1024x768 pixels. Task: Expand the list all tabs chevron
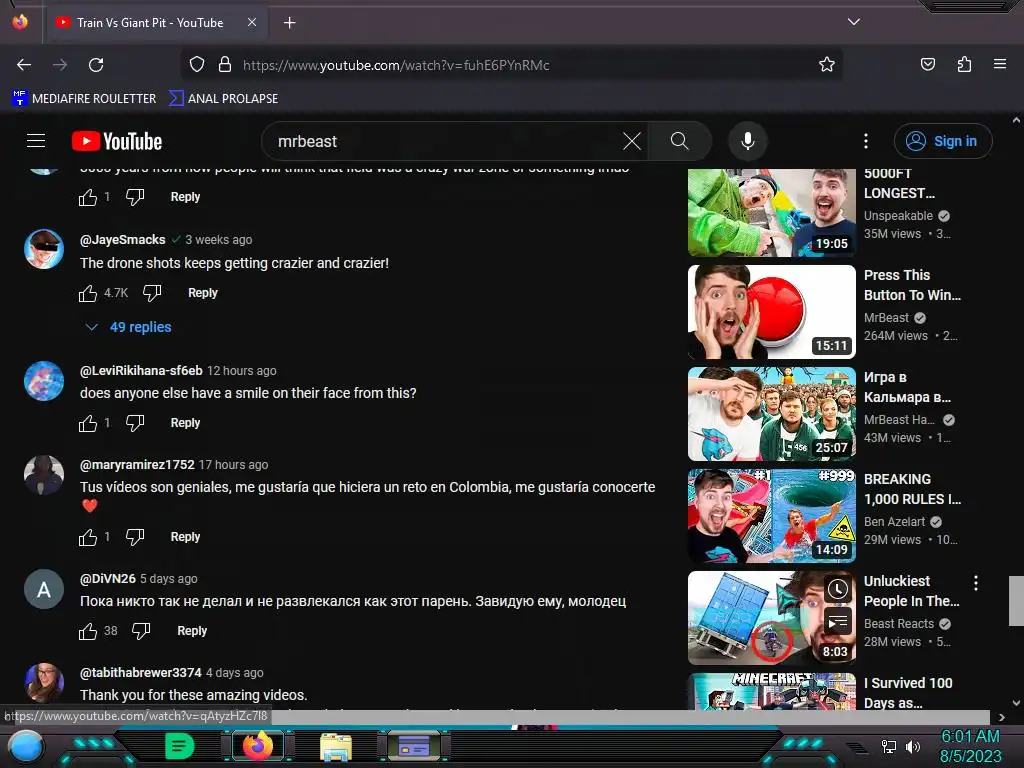click(854, 22)
